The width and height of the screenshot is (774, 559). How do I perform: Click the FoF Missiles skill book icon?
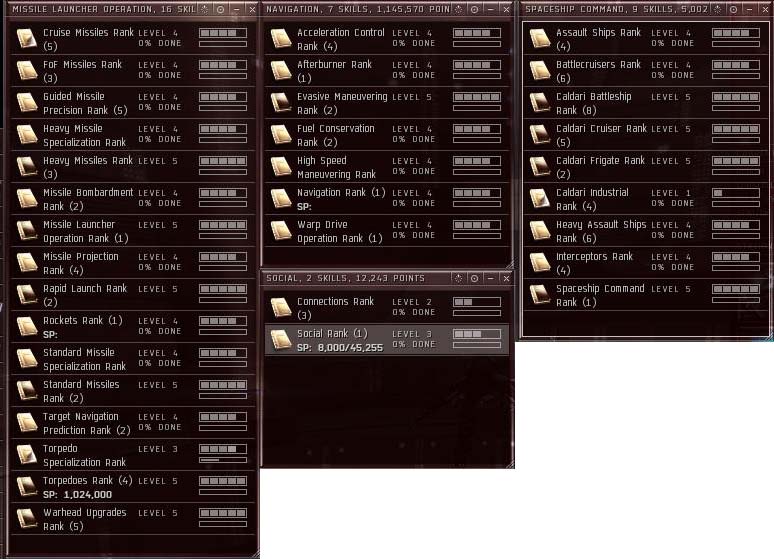[x=27, y=70]
